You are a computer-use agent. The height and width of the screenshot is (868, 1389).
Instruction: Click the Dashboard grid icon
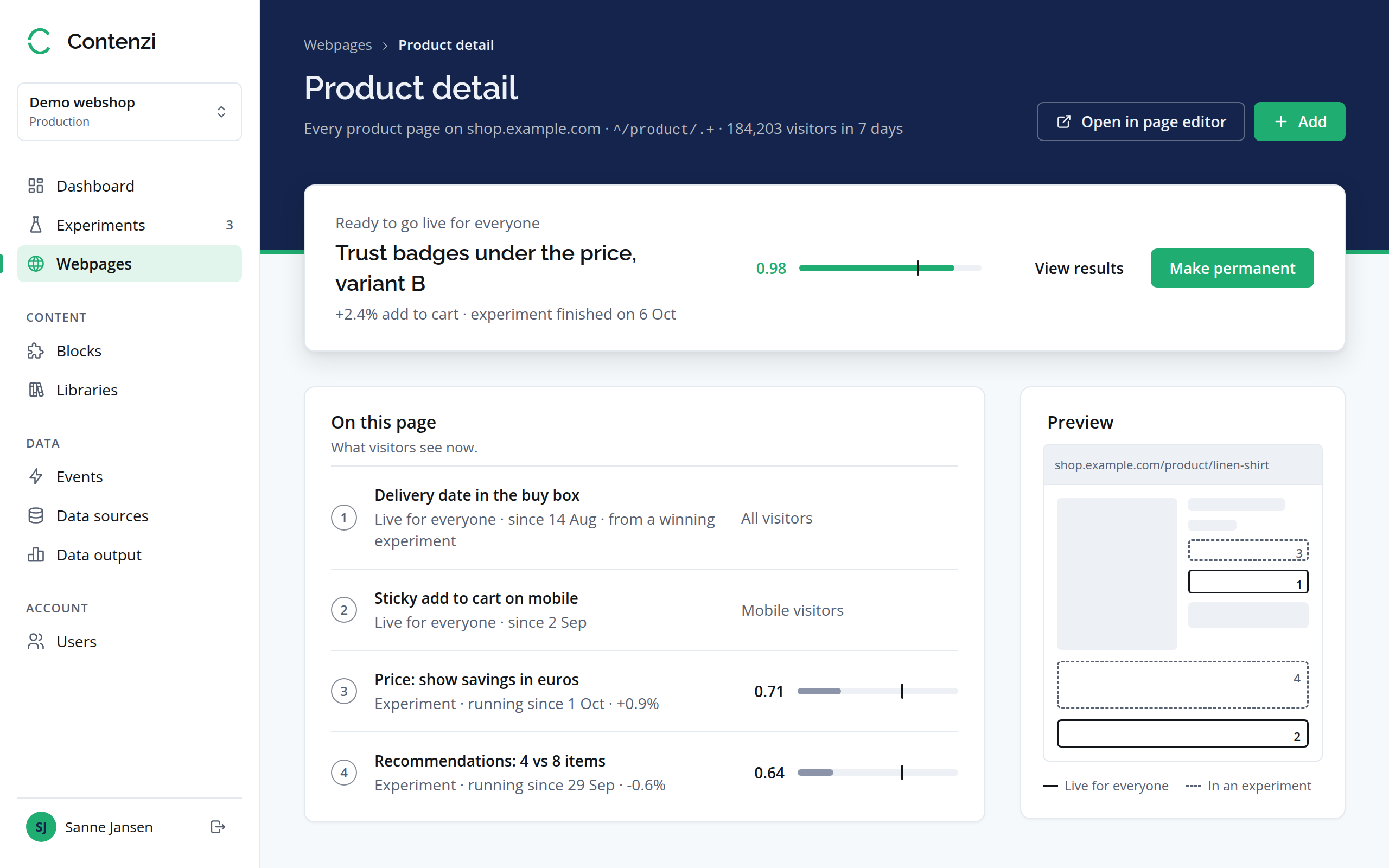point(36,186)
